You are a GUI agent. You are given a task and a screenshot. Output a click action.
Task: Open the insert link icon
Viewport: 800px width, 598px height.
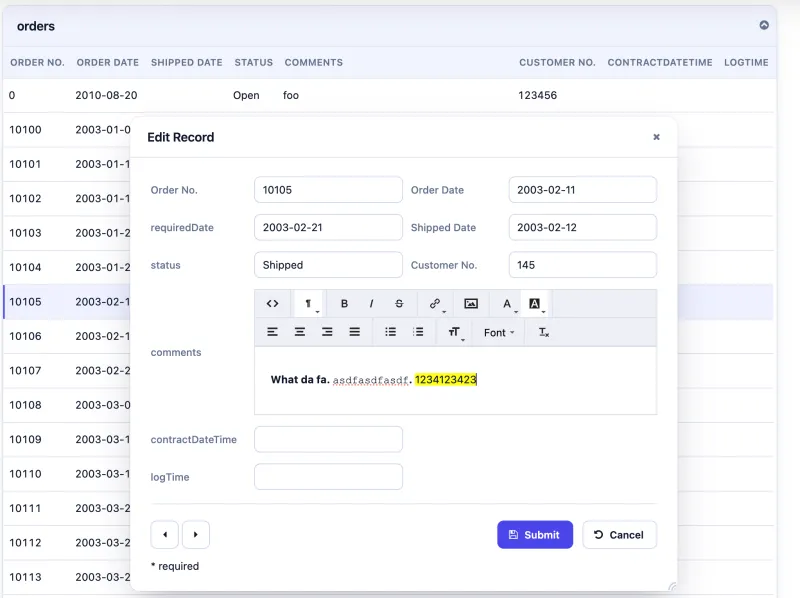[x=435, y=304]
